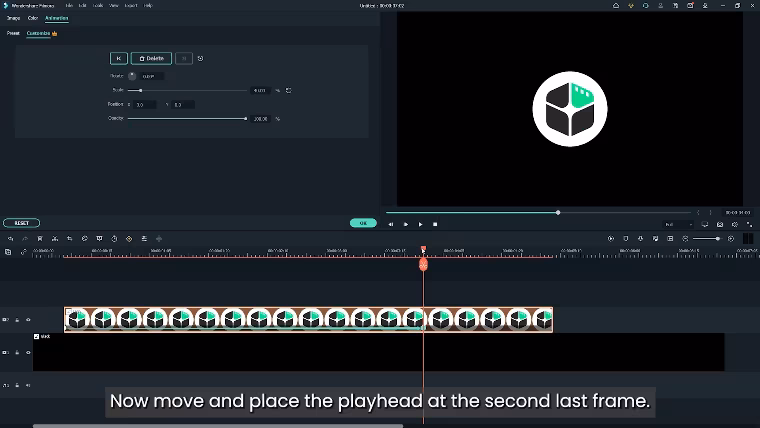Click the Rotate dial knob
Viewport: 760px width, 428px height.
pos(132,76)
